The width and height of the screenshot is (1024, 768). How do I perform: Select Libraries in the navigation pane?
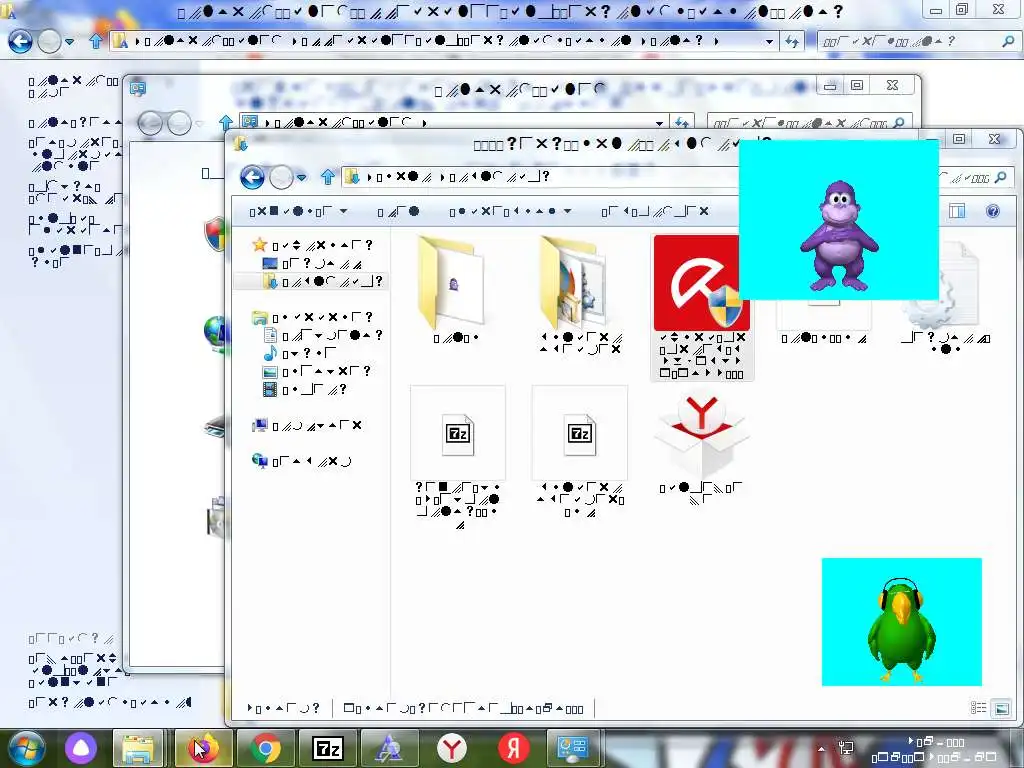[x=313, y=317]
